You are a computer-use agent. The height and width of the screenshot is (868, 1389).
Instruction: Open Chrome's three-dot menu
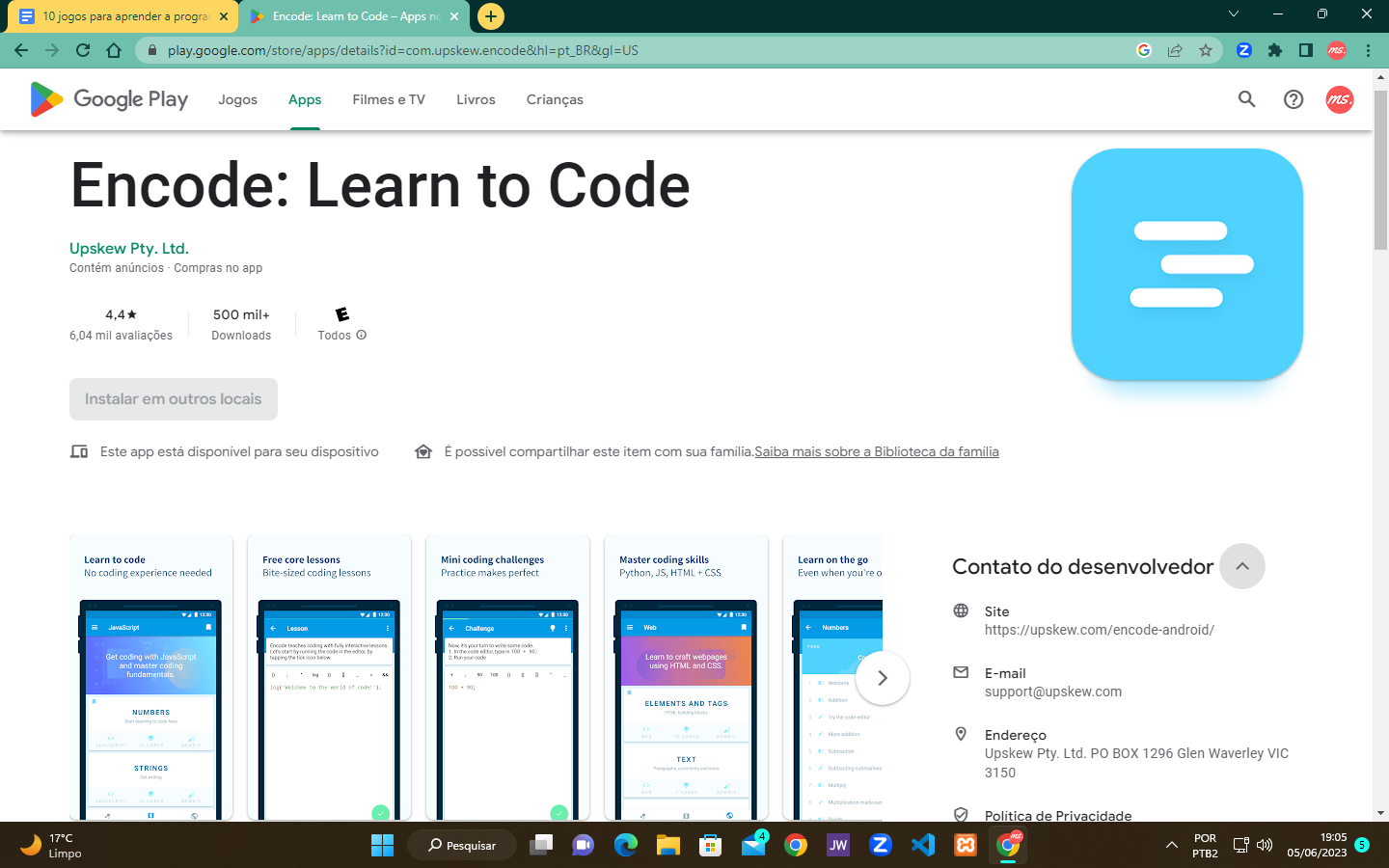(1368, 50)
